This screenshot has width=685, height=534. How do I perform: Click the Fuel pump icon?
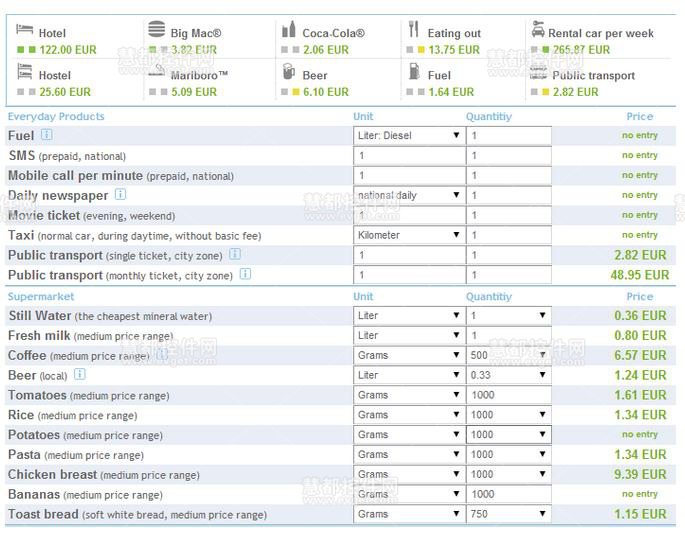click(x=413, y=72)
